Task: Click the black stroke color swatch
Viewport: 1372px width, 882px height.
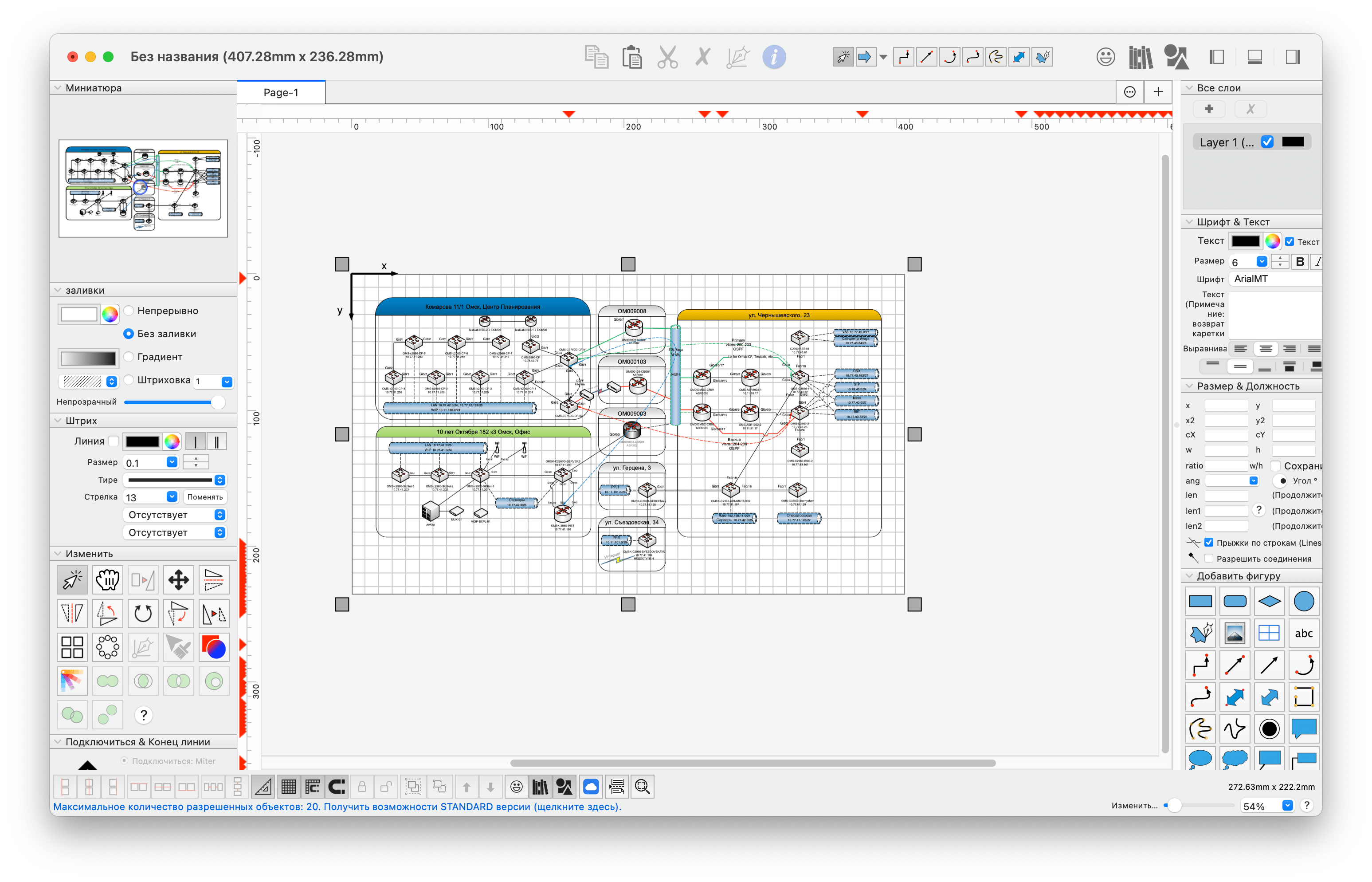Action: [x=142, y=441]
